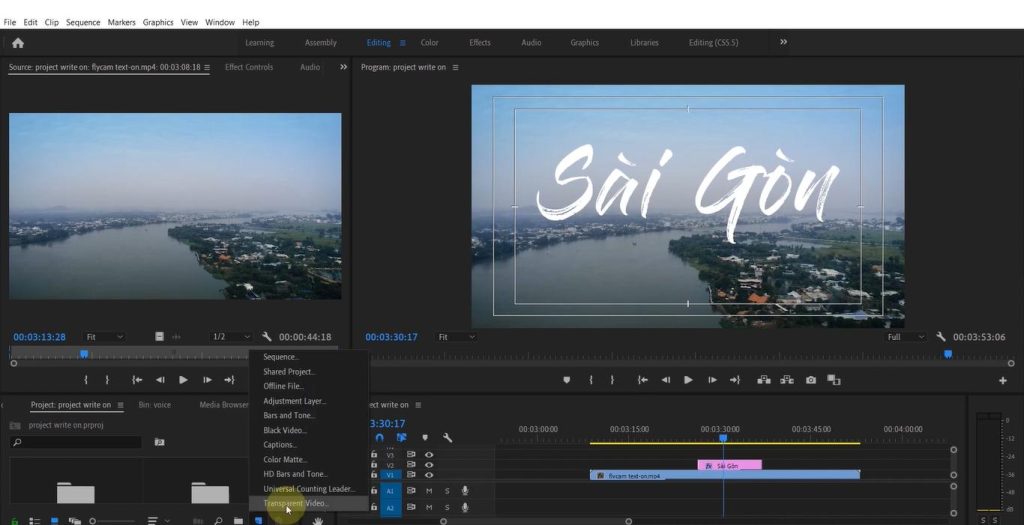Choose Transparent Video from New Item menu
1024x525 pixels.
click(x=309, y=503)
